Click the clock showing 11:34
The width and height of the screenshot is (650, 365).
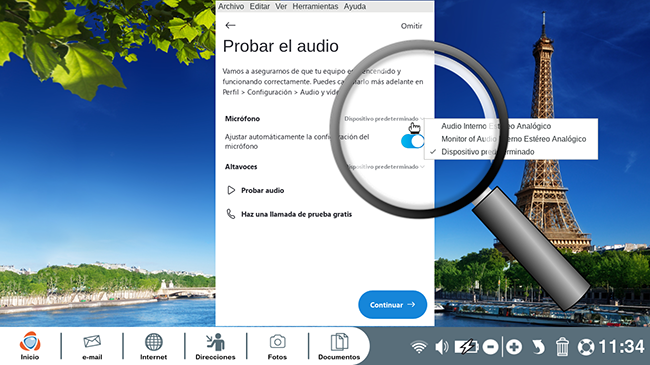pyautogui.click(x=621, y=347)
